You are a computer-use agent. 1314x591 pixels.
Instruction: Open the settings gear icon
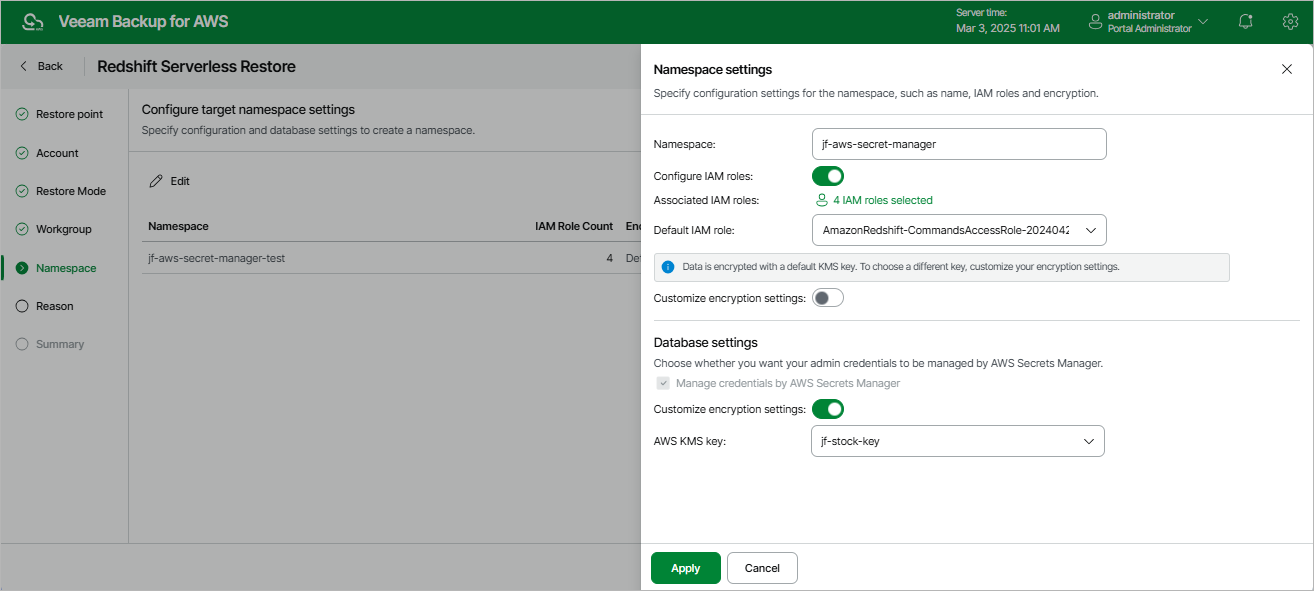pyautogui.click(x=1290, y=22)
